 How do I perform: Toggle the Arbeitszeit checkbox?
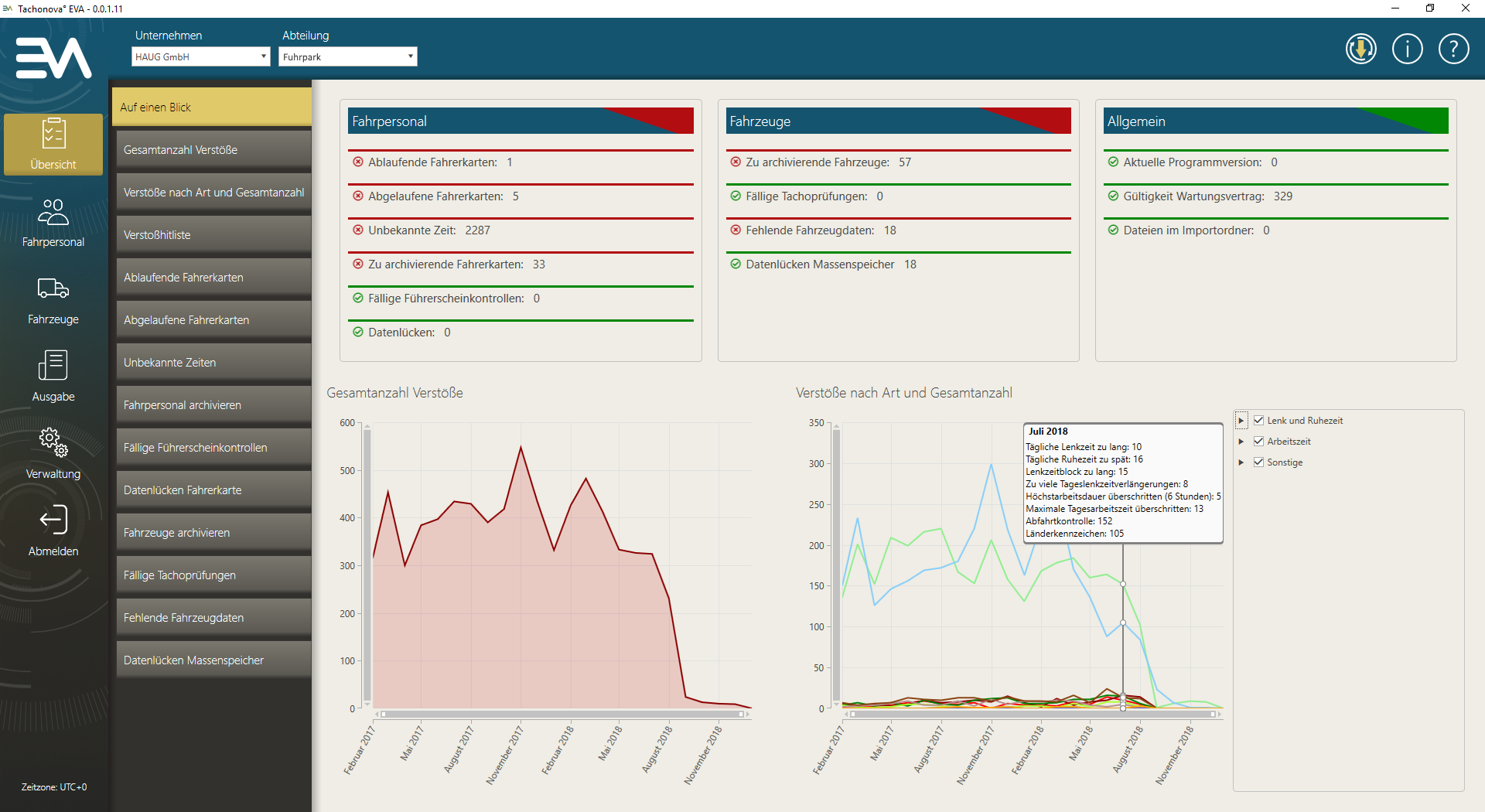click(x=1258, y=442)
